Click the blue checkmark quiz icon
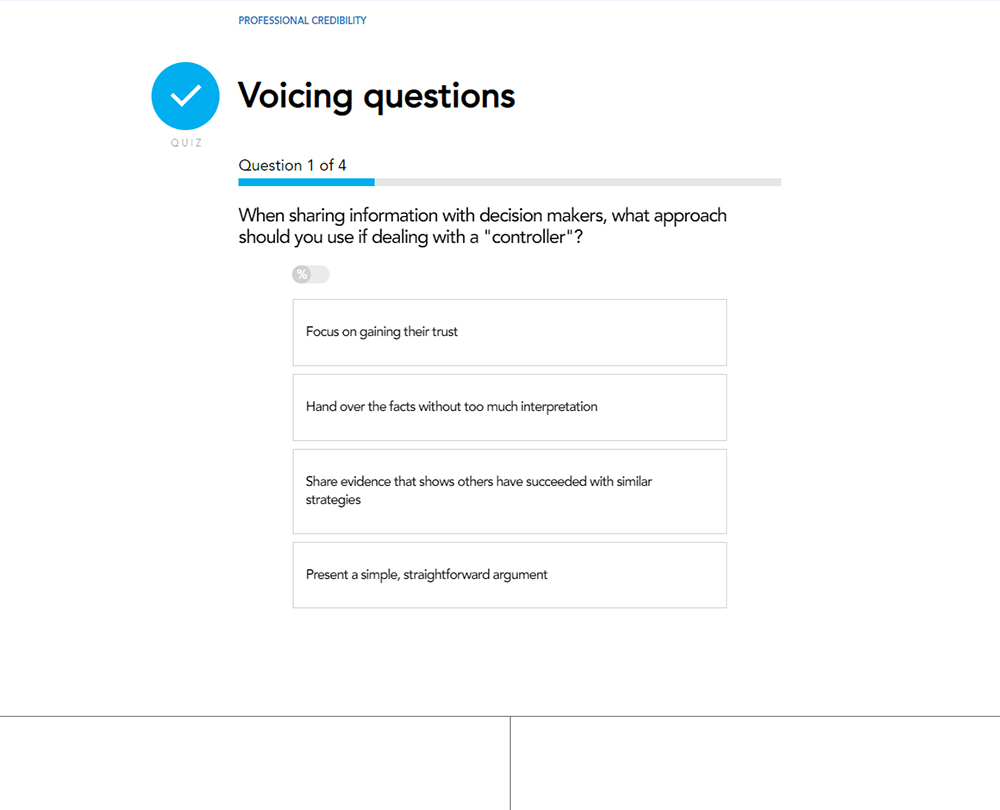Screen dimensions: 1000x810 click(x=185, y=96)
